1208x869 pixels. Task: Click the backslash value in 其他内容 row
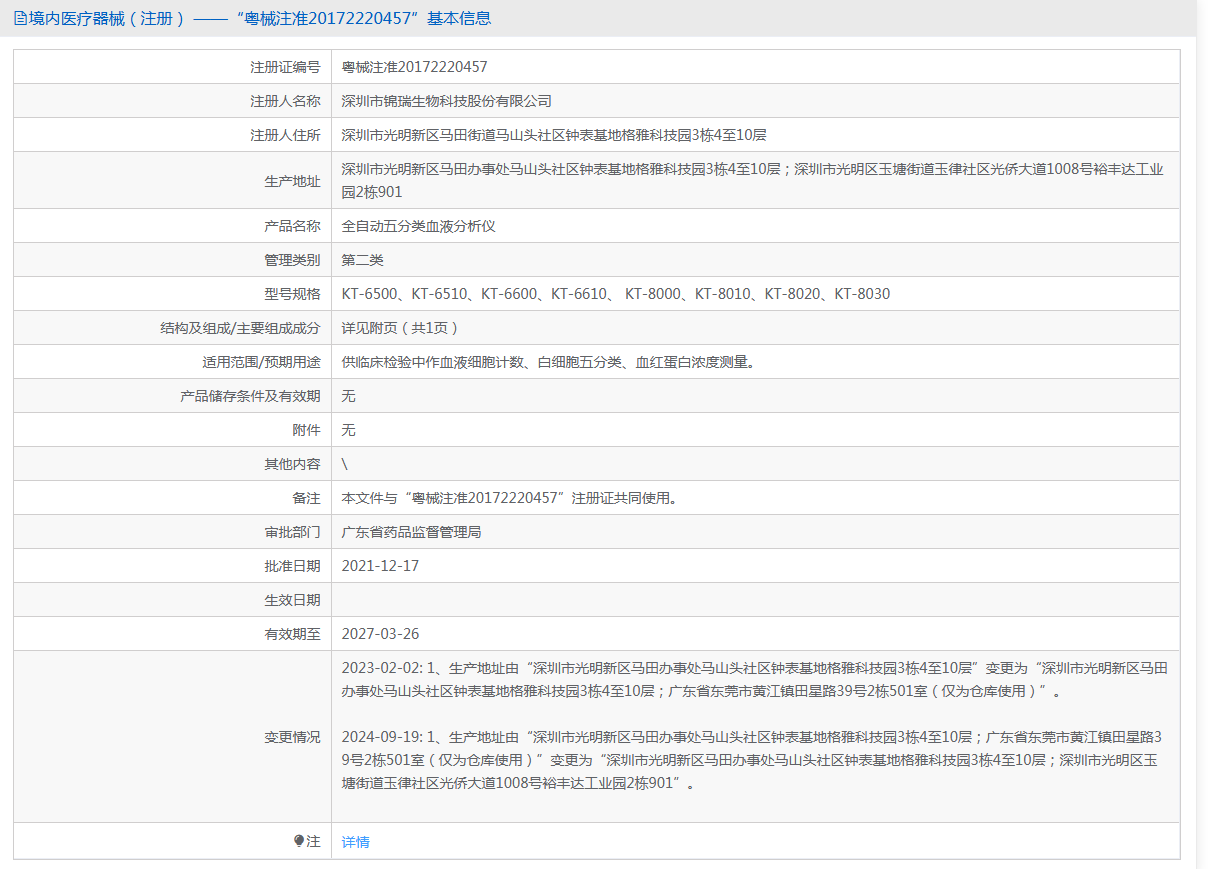345,464
